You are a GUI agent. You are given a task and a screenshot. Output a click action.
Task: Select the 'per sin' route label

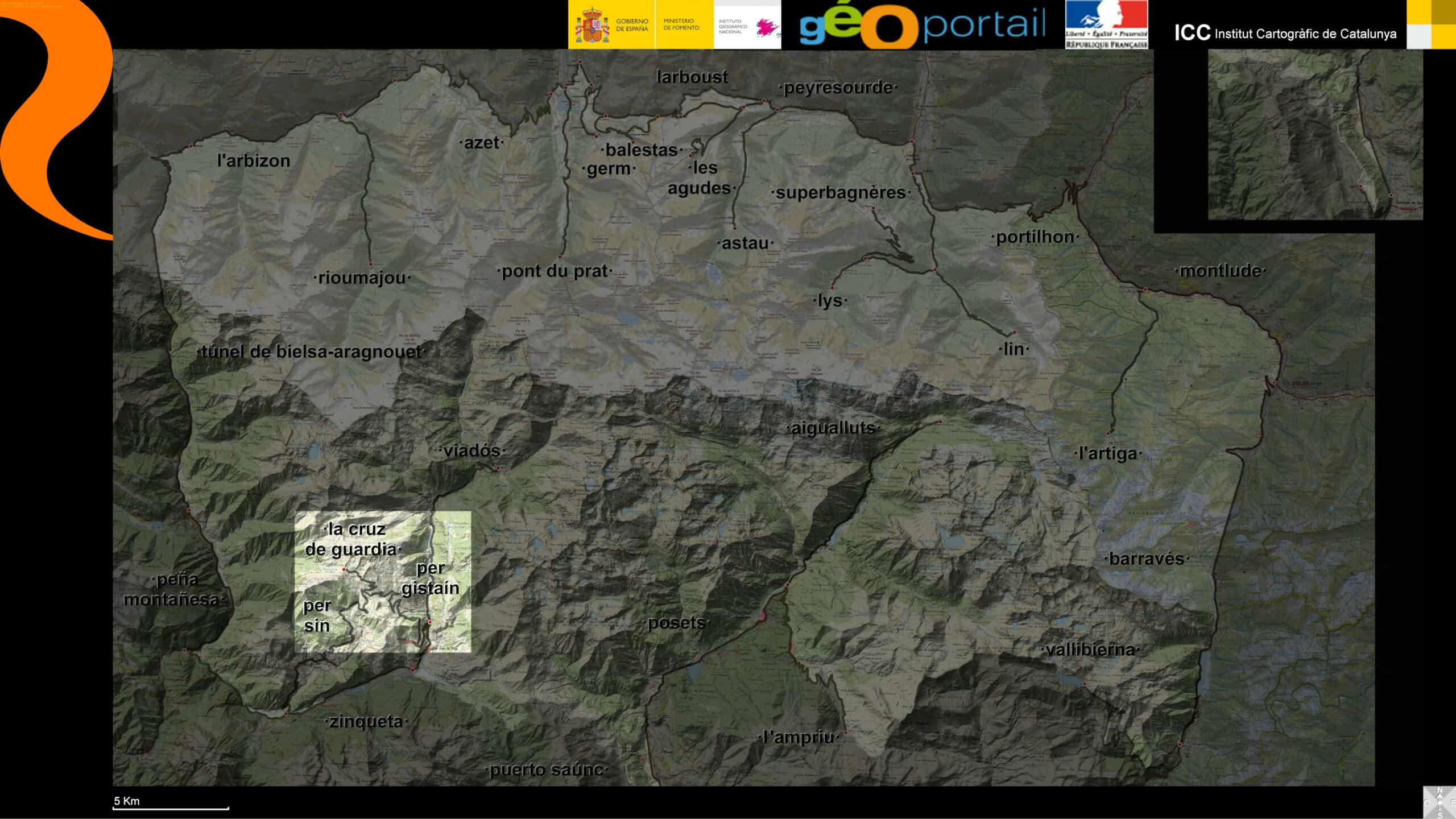pyautogui.click(x=316, y=616)
